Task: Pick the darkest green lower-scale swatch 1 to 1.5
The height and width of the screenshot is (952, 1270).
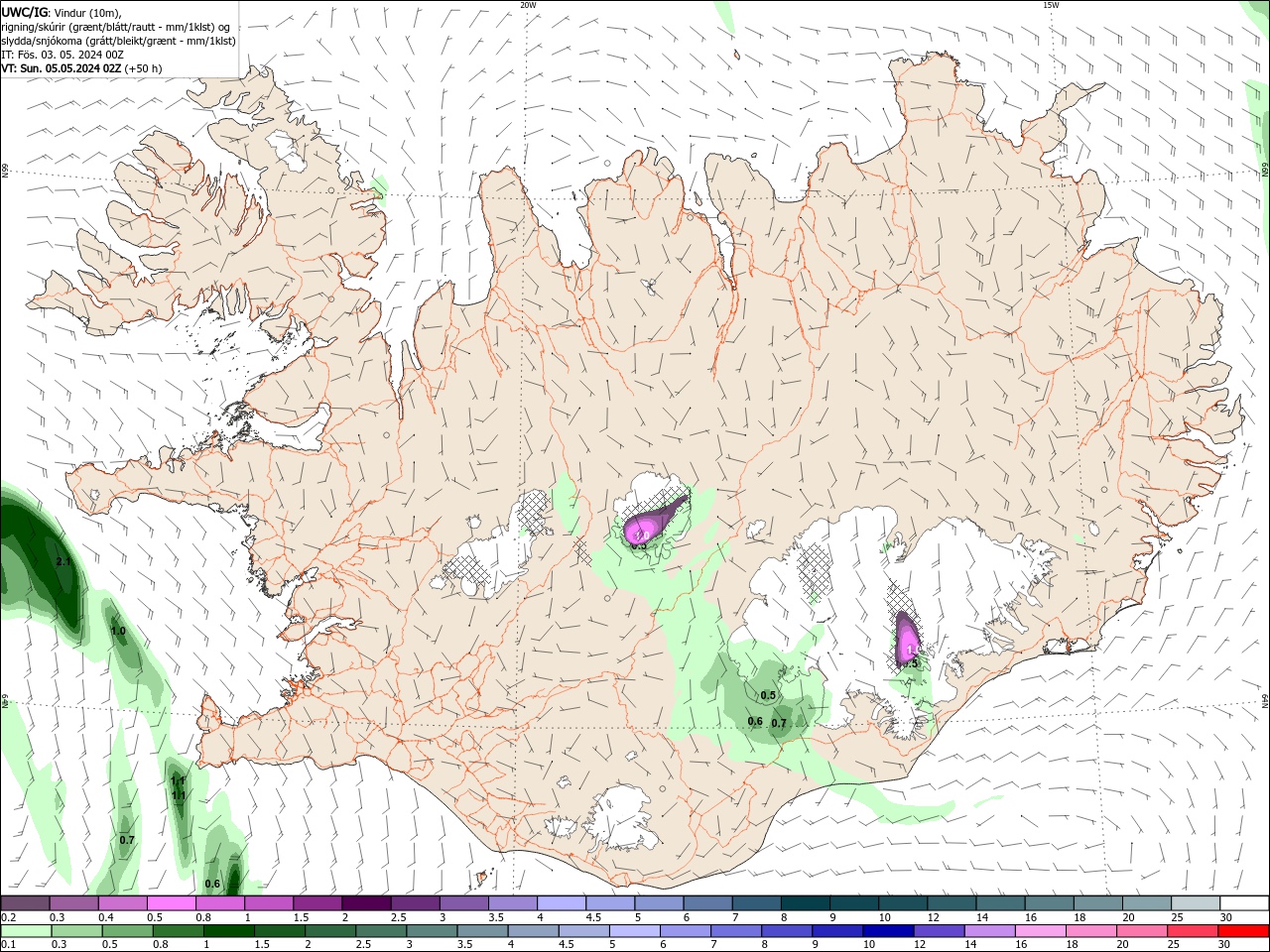Action: point(228,931)
